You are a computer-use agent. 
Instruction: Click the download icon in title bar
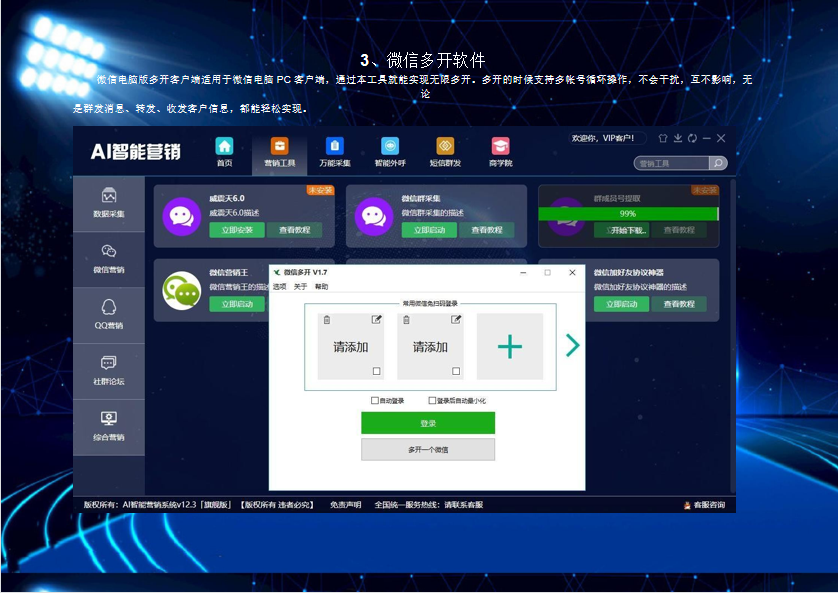tap(678, 138)
